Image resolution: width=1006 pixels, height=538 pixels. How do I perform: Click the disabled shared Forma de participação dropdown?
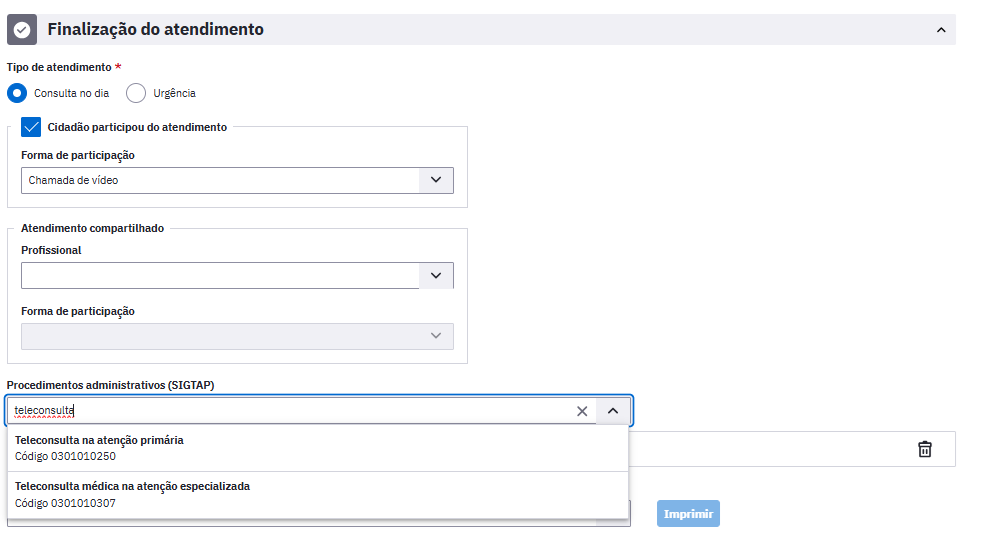pyautogui.click(x=237, y=336)
